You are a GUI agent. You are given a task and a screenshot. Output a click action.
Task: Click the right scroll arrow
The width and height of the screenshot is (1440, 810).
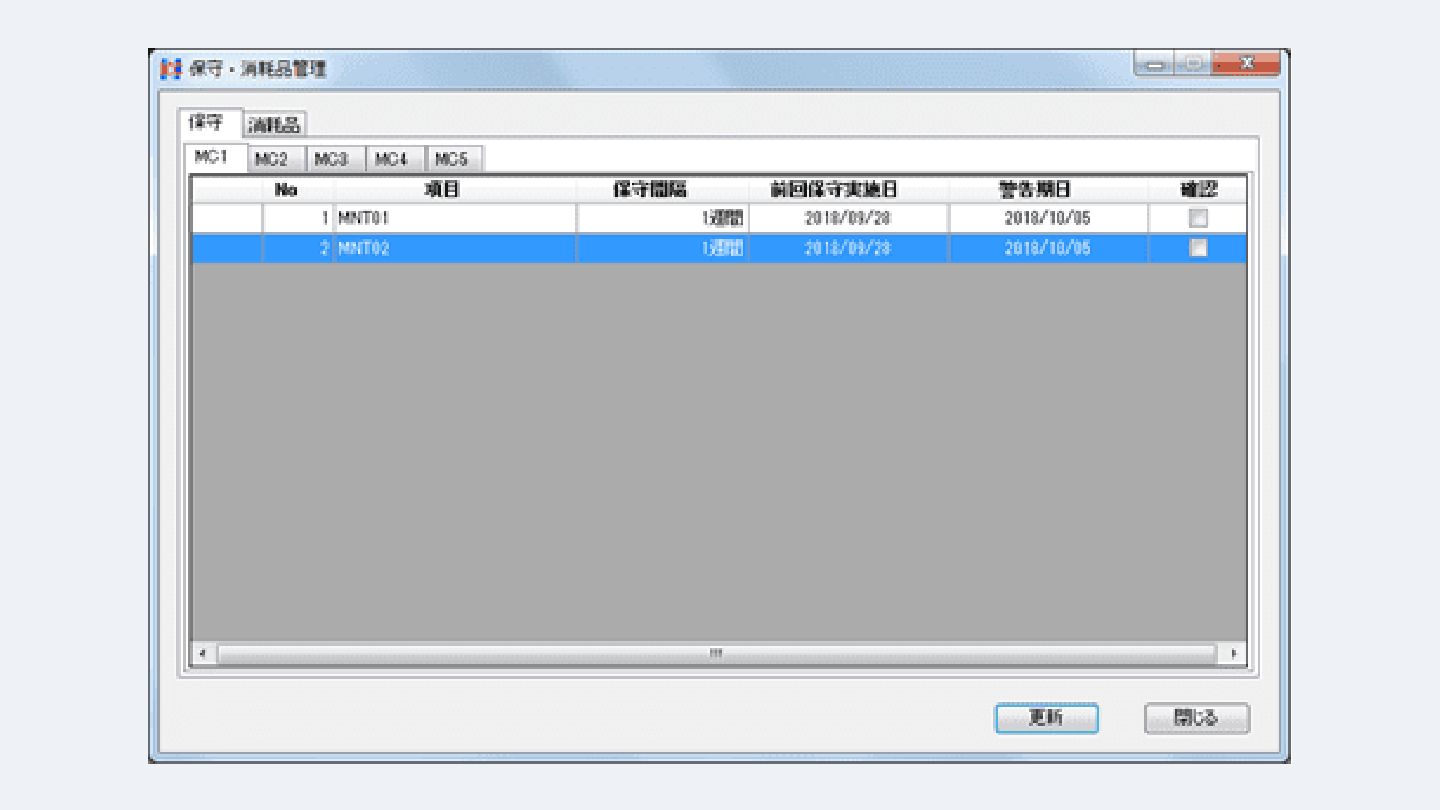coord(1234,654)
